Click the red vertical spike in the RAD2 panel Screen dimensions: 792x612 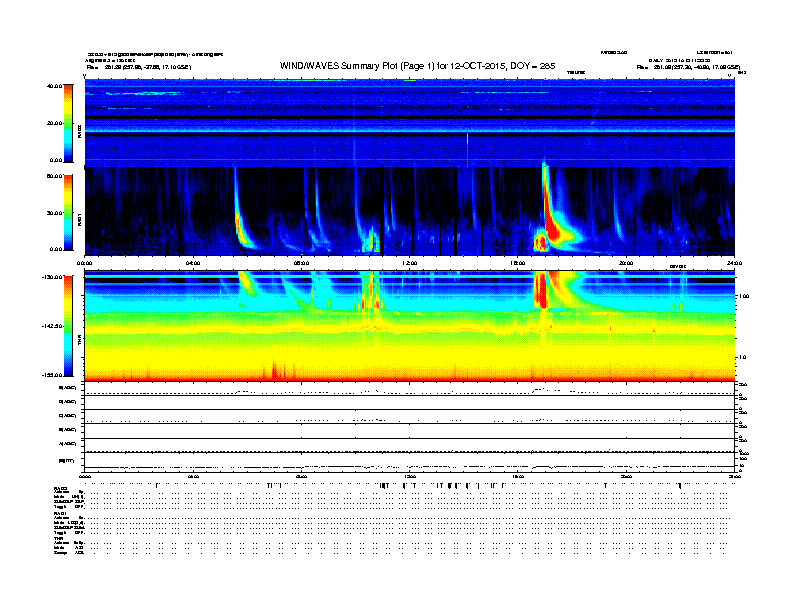tap(468, 150)
